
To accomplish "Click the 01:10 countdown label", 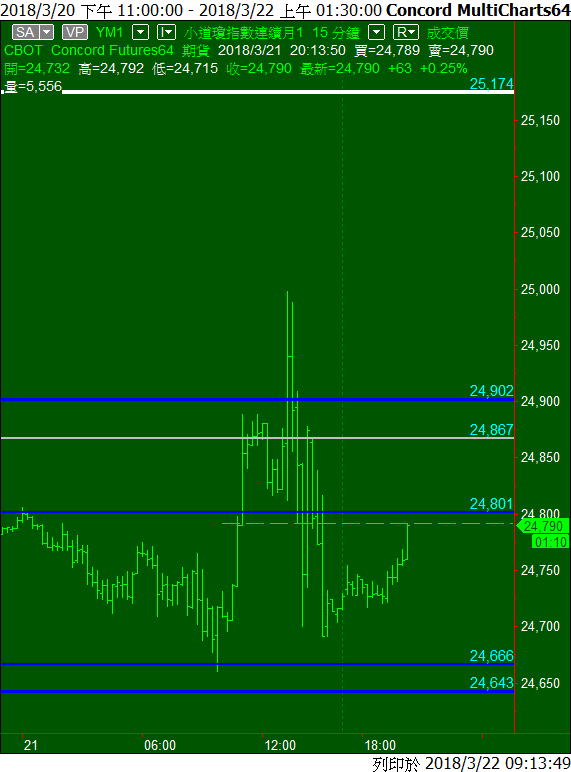I will (551, 543).
